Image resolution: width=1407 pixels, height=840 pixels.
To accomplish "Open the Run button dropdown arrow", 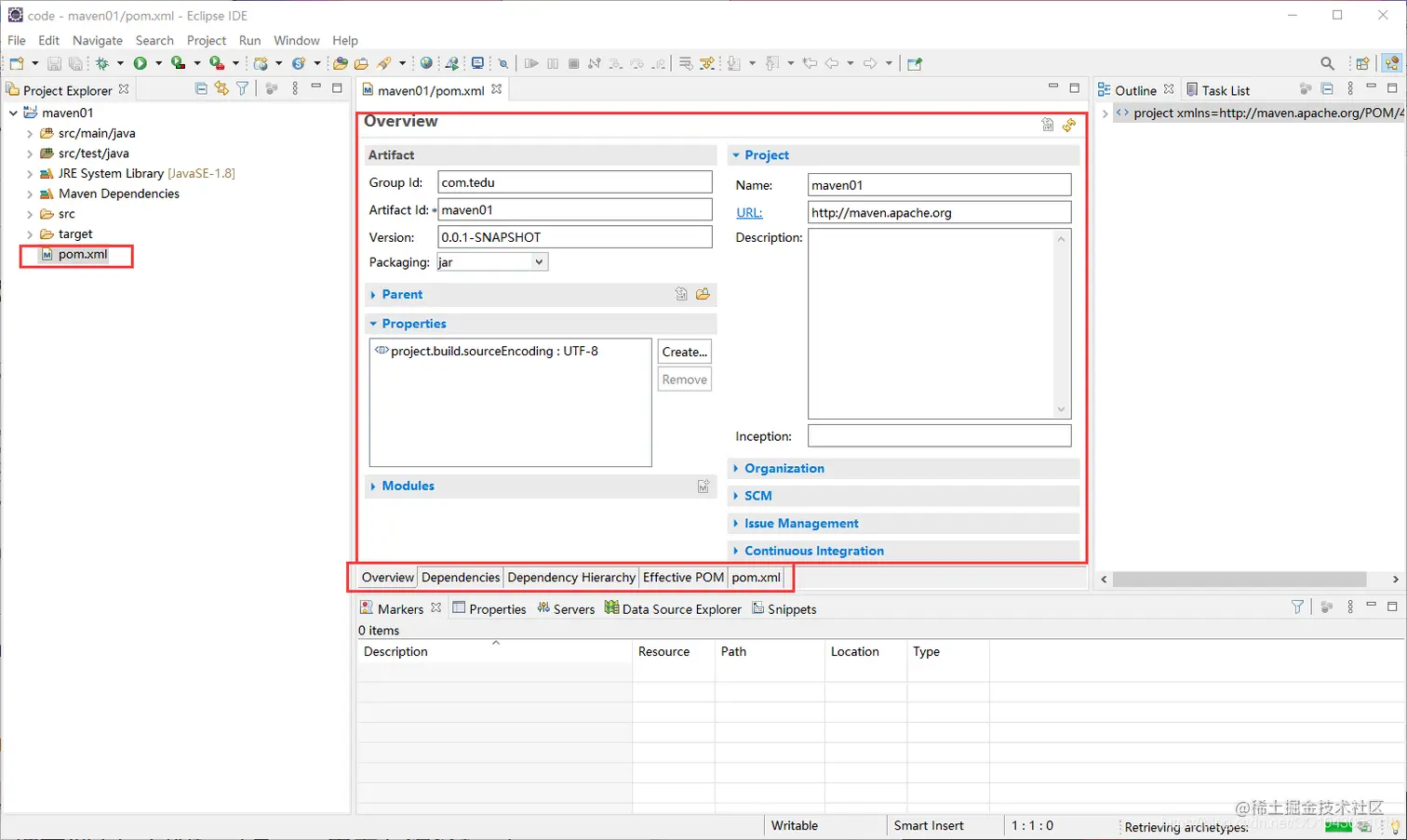I will (x=158, y=63).
